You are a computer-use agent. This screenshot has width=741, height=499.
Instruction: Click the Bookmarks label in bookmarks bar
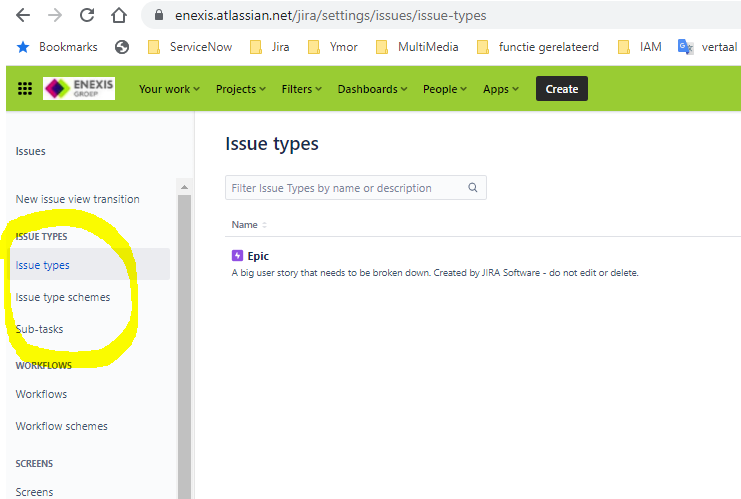pos(68,47)
